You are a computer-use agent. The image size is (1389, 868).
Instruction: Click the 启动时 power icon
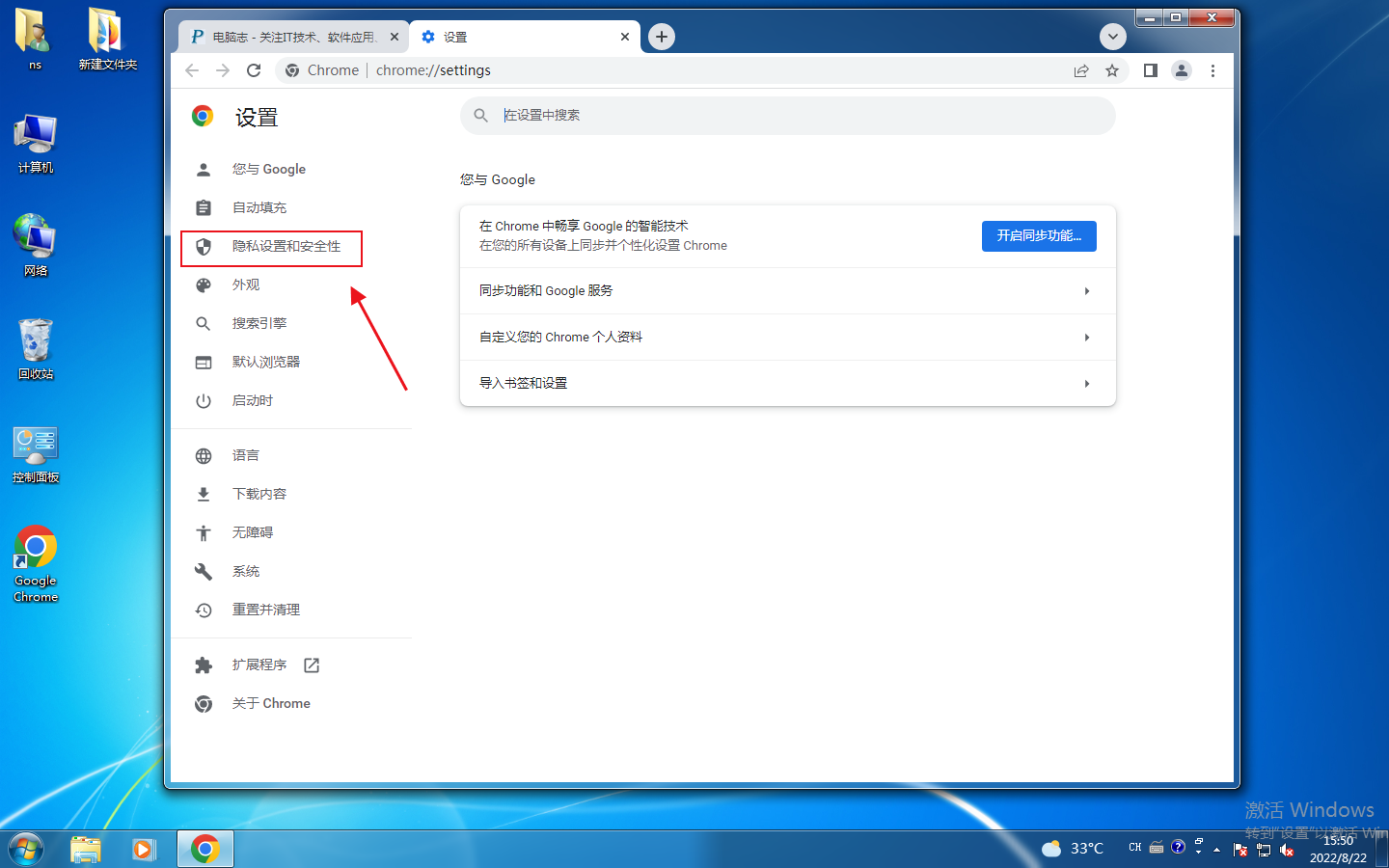(x=204, y=401)
